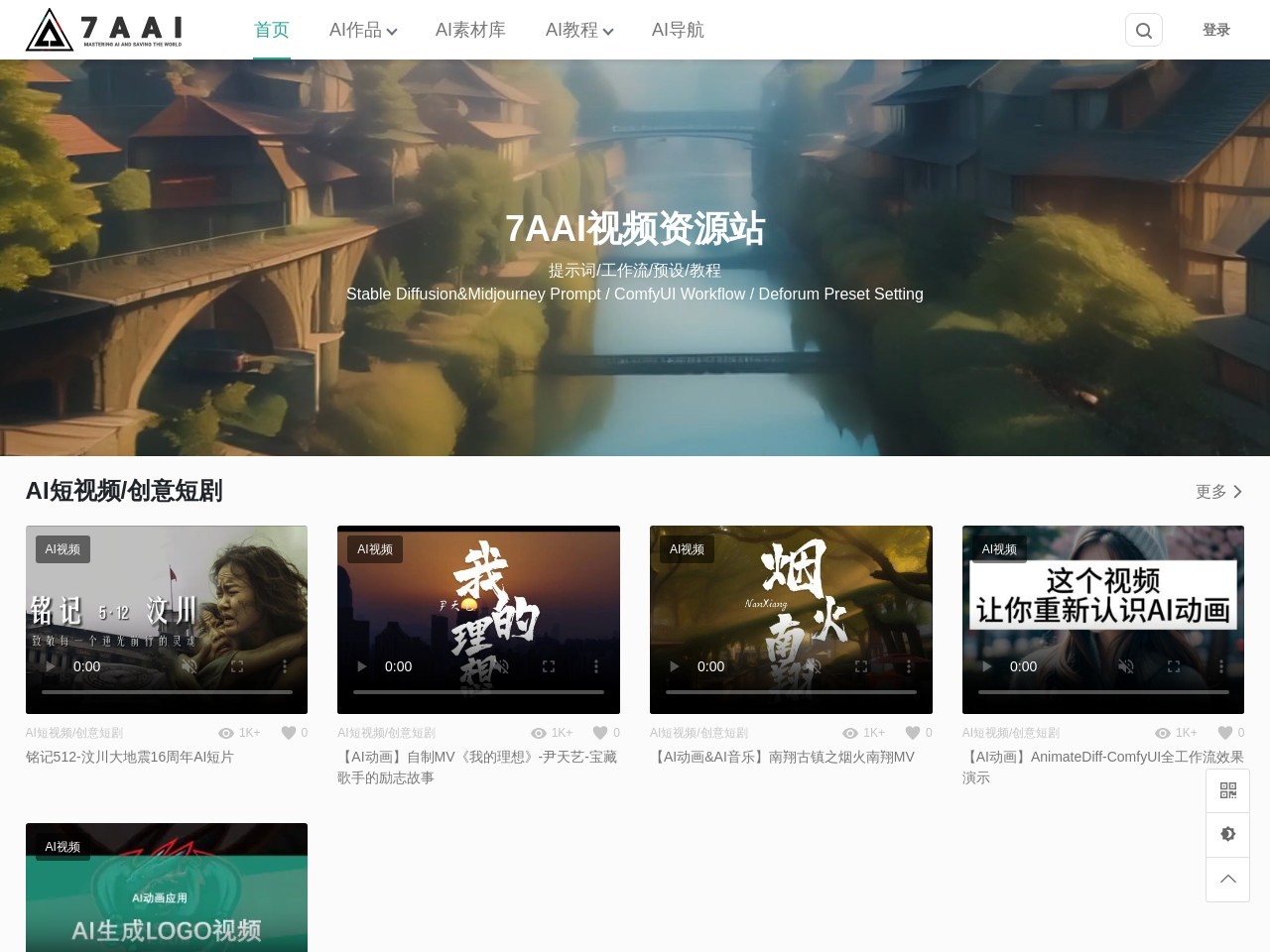
Task: Click the seek bar of the 烟火南翔 video
Action: (791, 691)
